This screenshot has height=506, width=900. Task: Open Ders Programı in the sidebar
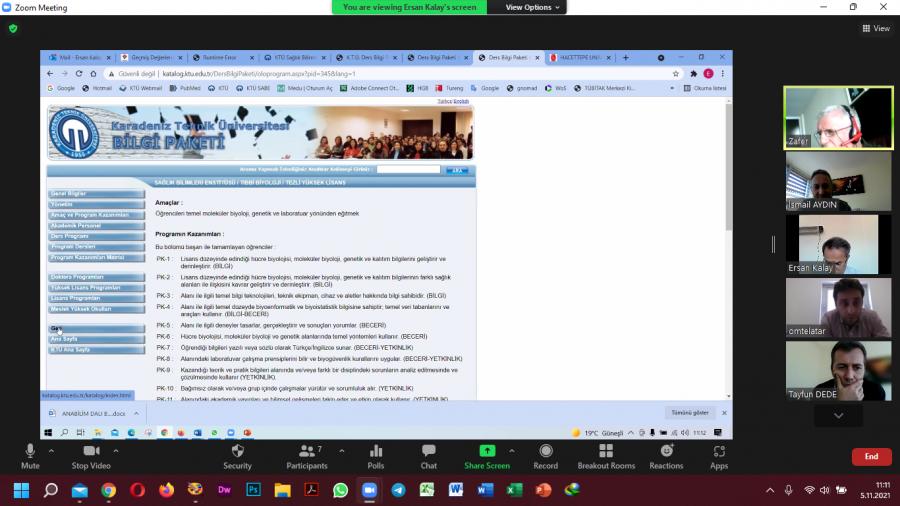96,236
